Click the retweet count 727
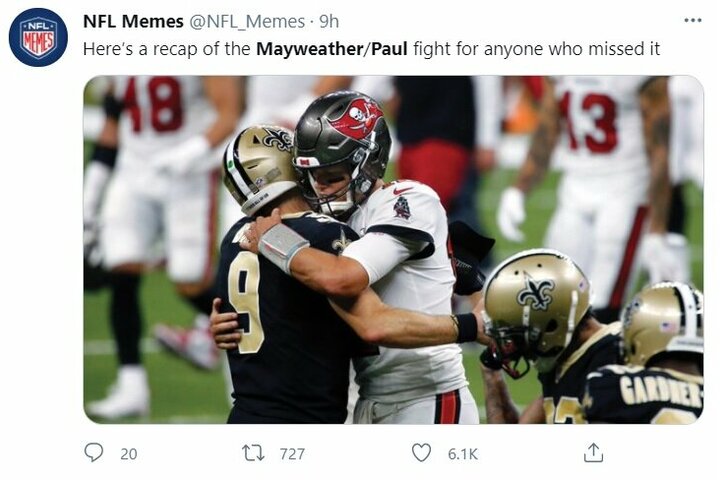 (292, 454)
